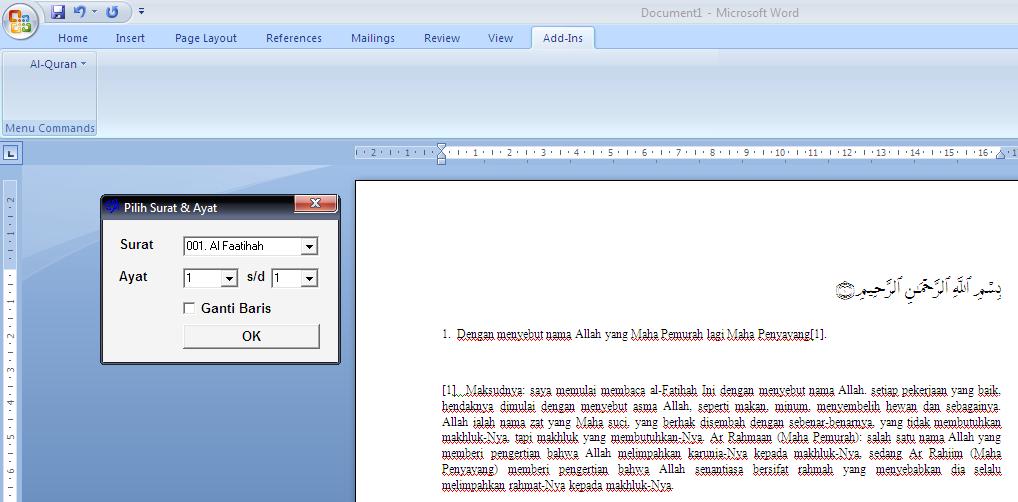Screen dimensions: 1018x502
Task: Click the vertical ruler on the left
Action: (10, 341)
